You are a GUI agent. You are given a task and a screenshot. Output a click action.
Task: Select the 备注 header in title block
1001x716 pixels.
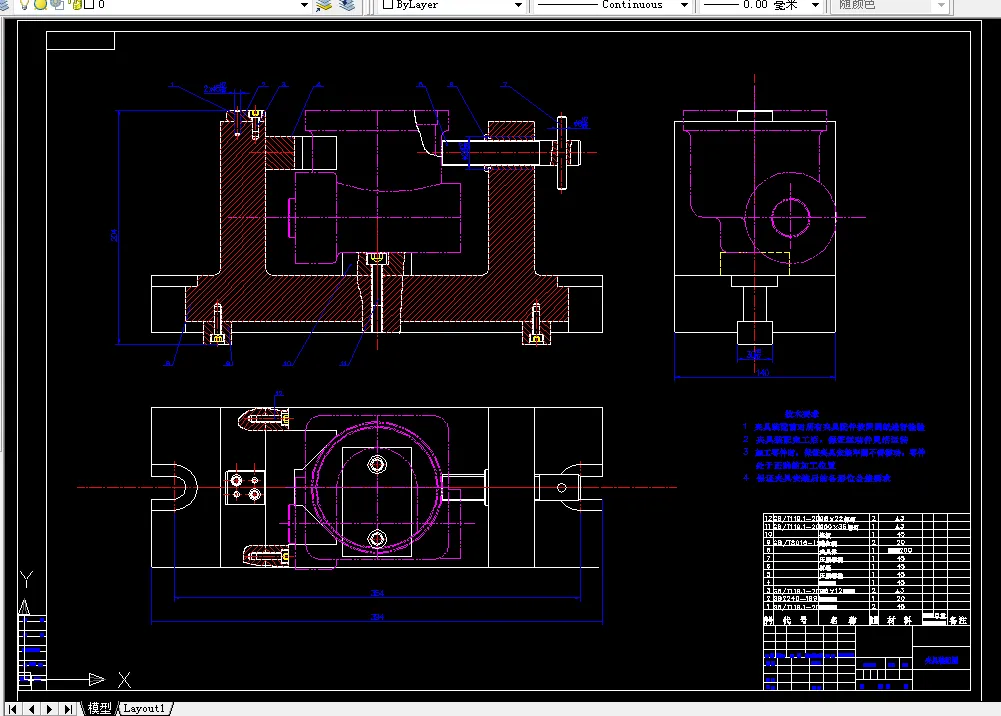click(958, 620)
